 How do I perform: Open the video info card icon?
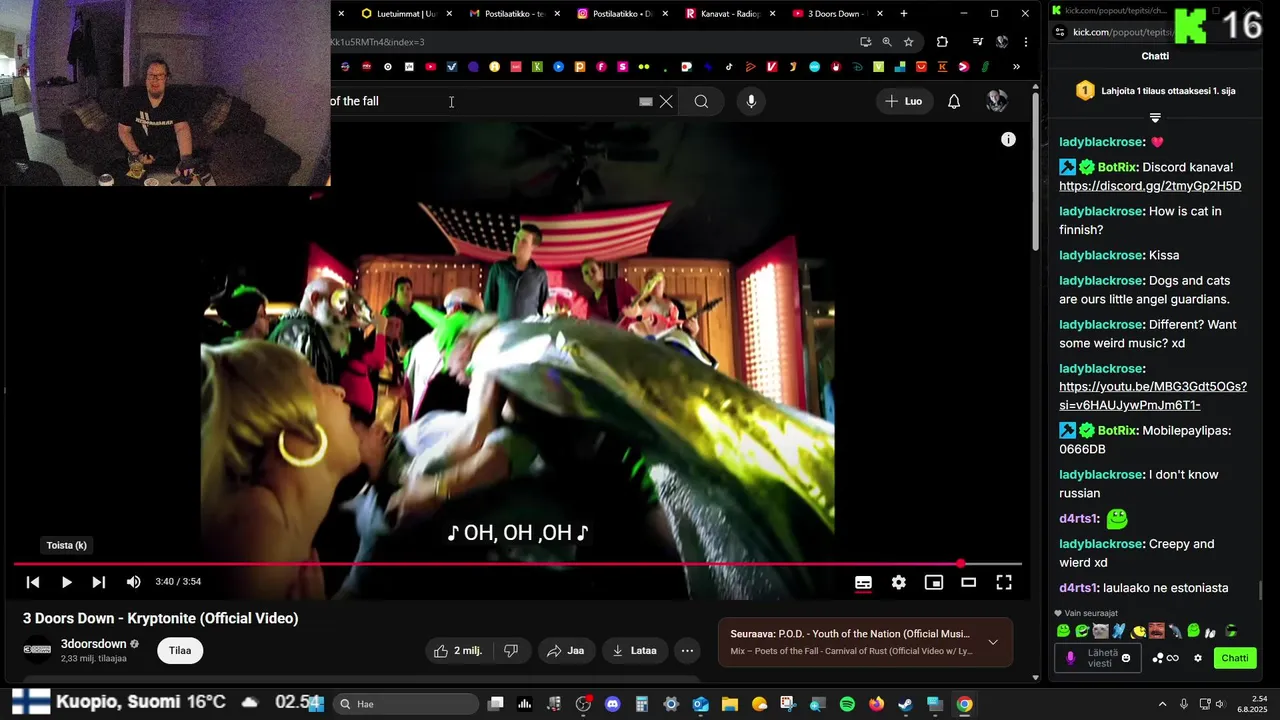point(1008,140)
